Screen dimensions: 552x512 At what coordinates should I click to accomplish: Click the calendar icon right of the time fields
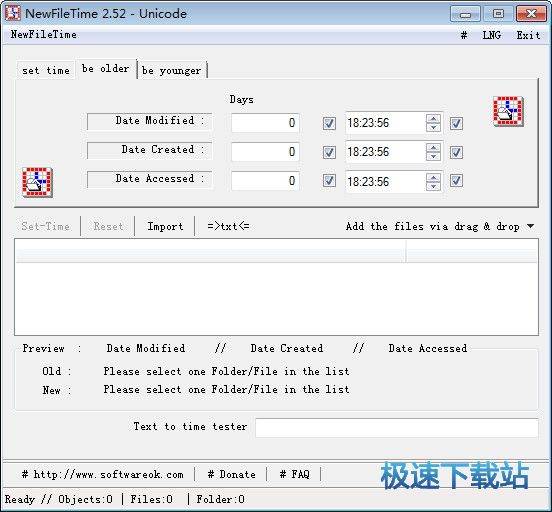508,111
